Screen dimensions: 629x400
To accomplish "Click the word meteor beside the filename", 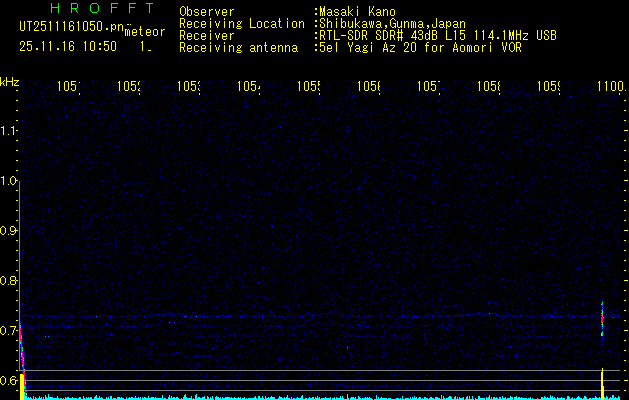I will [x=145, y=32].
